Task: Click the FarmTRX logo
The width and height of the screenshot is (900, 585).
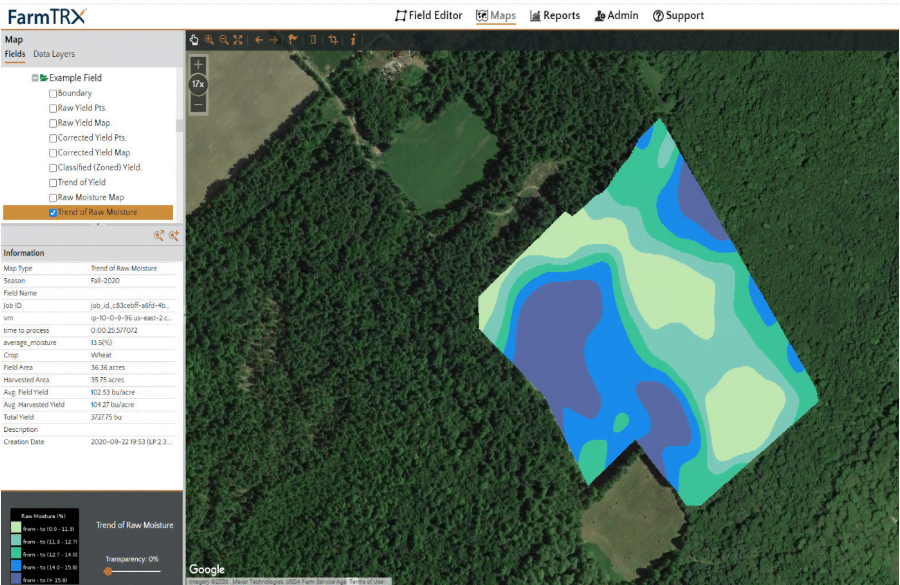Action: click(47, 16)
